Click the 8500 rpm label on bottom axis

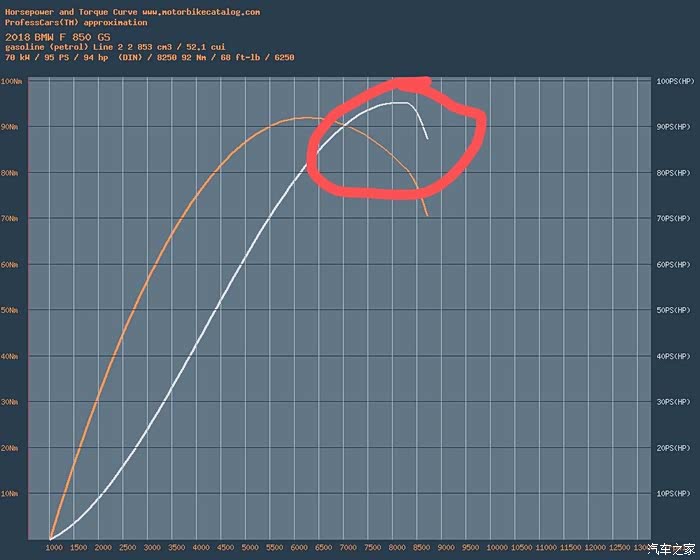420,548
